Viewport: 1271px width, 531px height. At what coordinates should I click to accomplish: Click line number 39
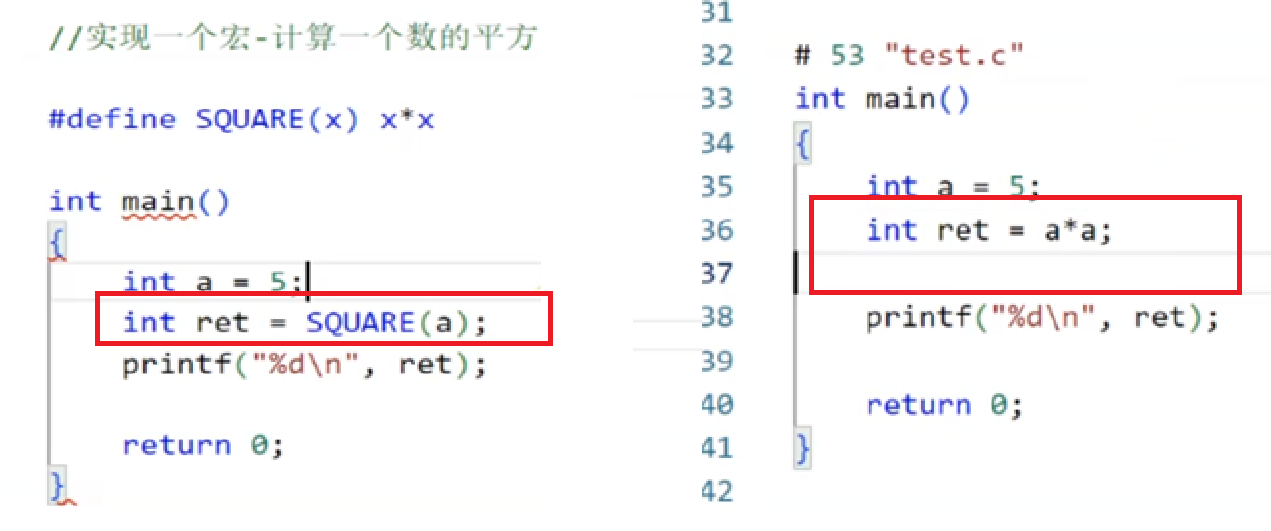click(x=716, y=361)
